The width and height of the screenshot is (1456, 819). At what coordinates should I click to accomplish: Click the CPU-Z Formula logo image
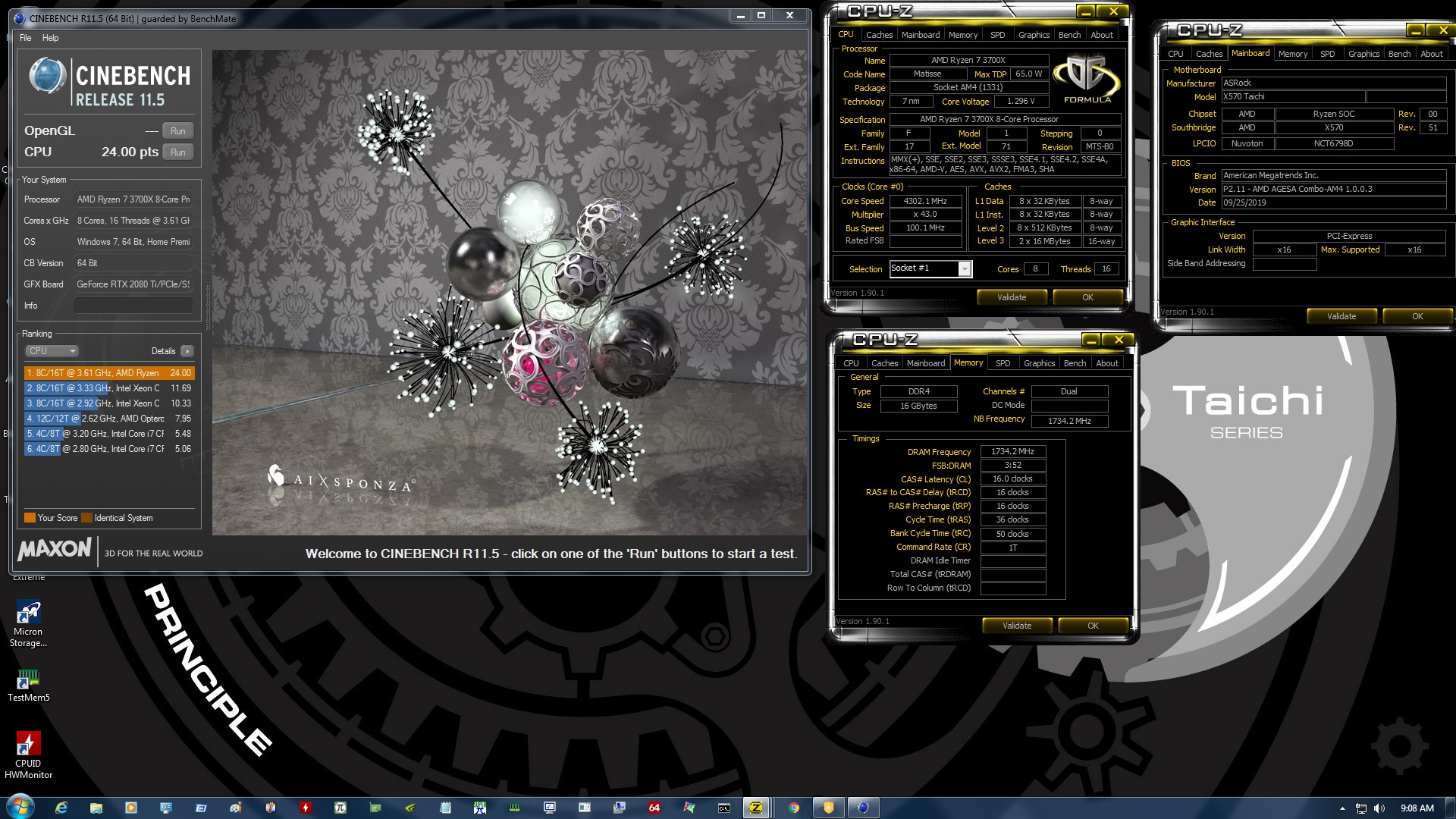1087,79
